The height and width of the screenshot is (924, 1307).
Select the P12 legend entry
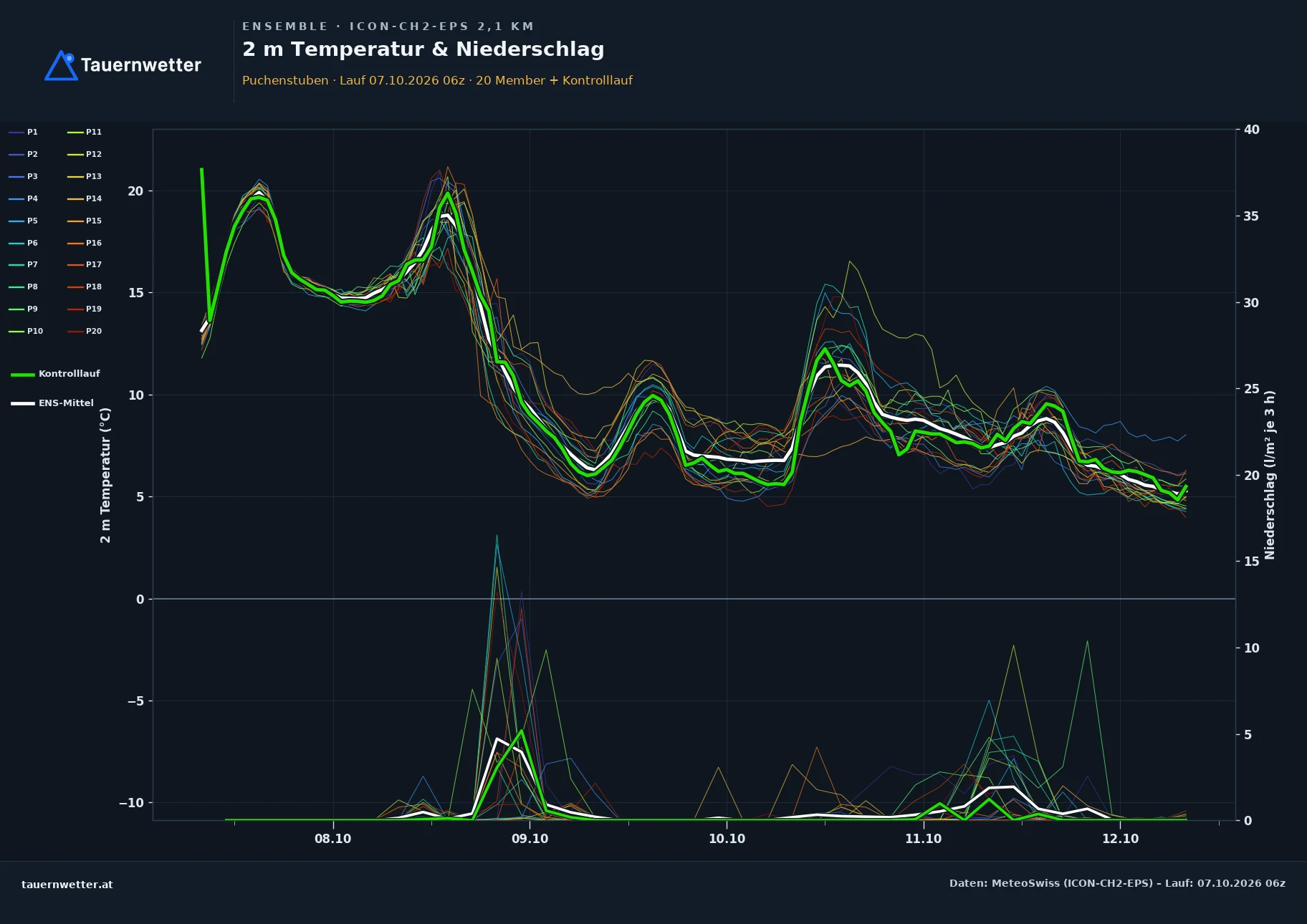point(85,154)
